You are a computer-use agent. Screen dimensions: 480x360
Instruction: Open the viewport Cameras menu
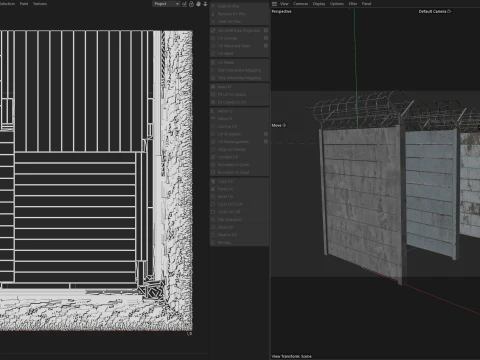pyautogui.click(x=300, y=4)
